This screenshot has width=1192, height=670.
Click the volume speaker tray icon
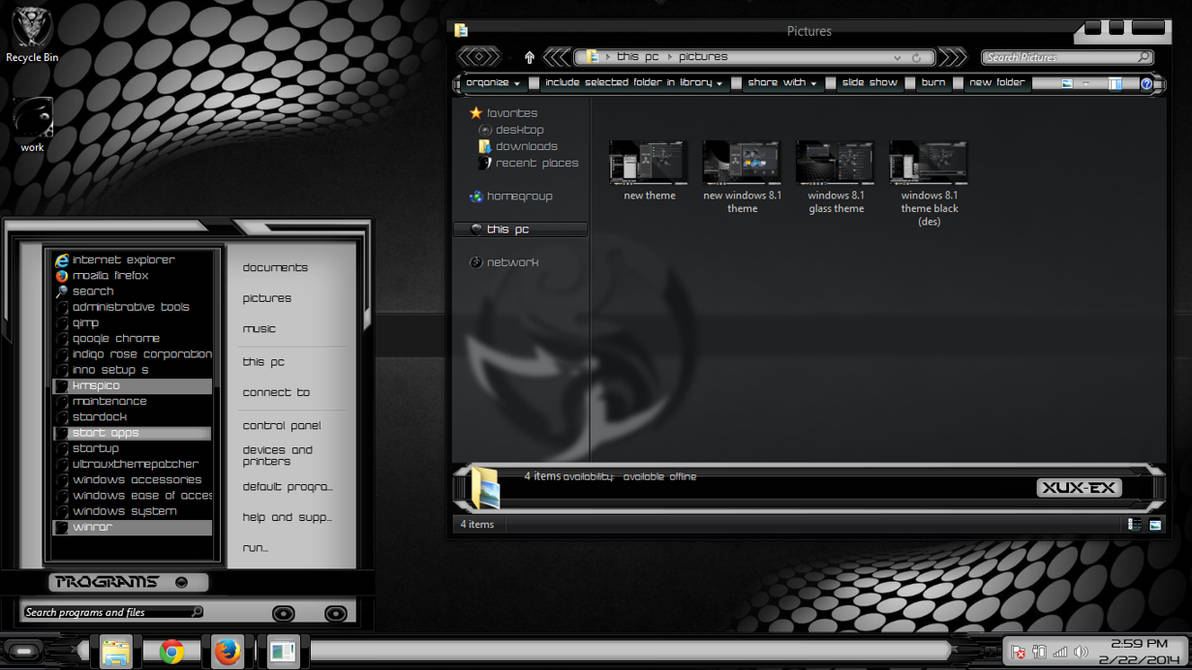1081,652
